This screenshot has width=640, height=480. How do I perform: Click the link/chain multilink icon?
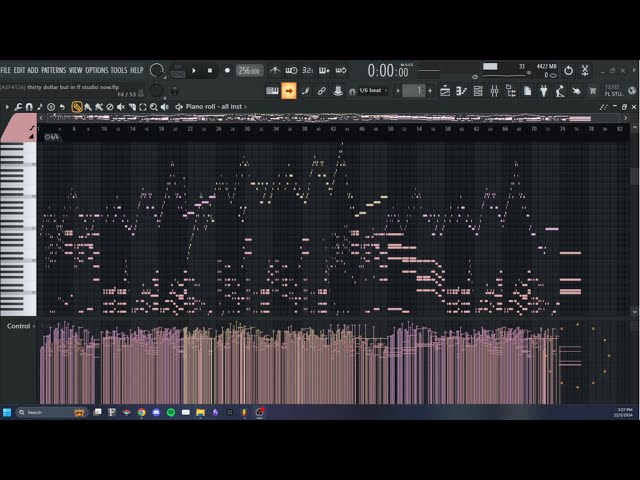(x=322, y=91)
